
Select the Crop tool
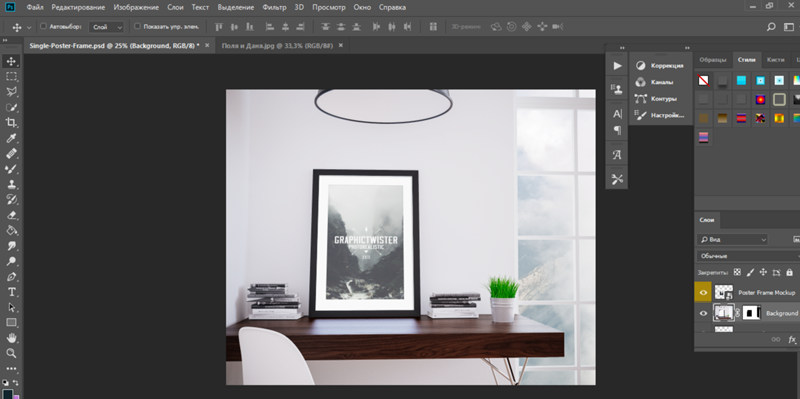(x=11, y=122)
